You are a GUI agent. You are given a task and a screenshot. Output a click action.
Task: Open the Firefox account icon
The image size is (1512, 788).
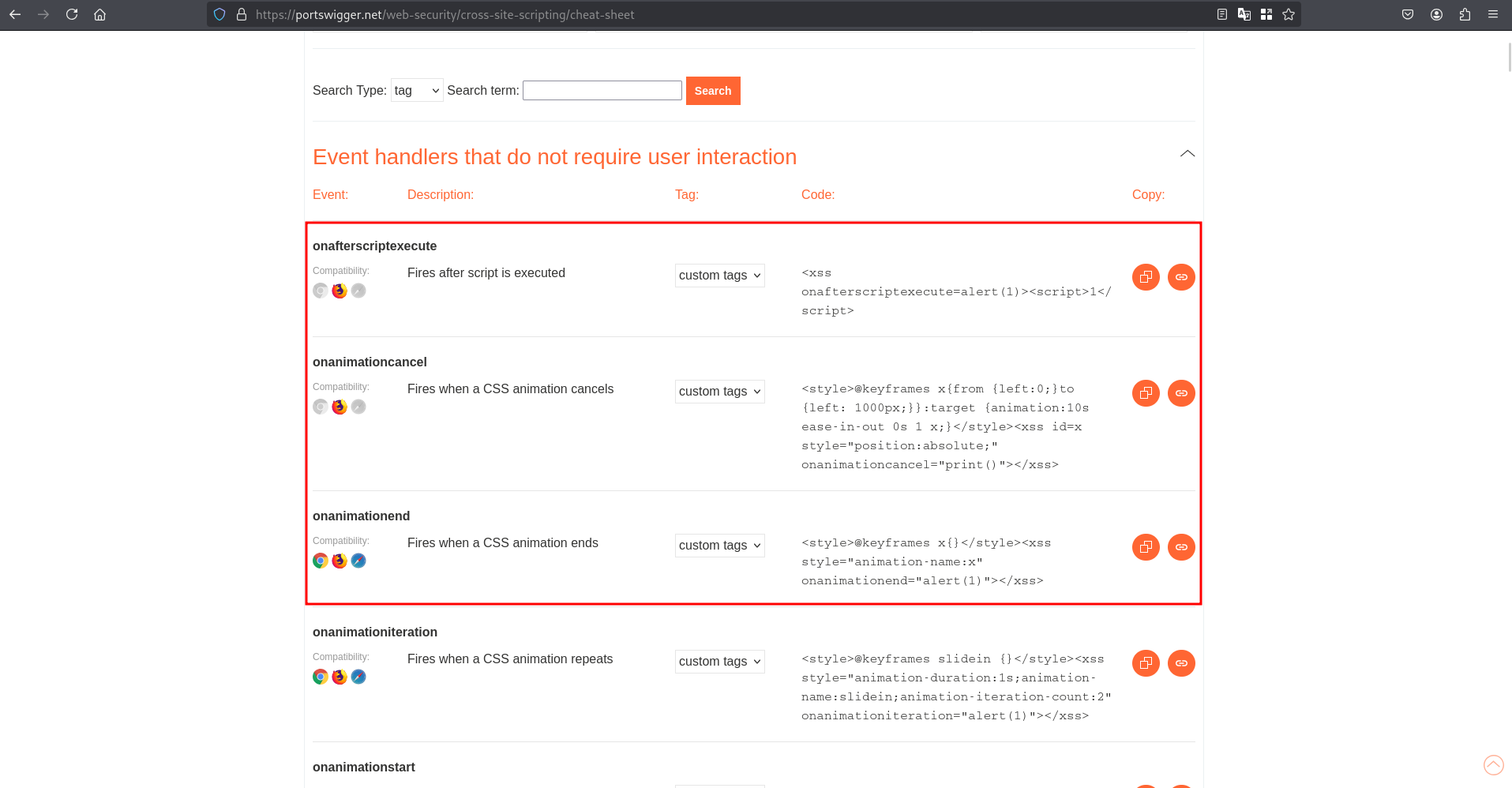click(x=1436, y=14)
